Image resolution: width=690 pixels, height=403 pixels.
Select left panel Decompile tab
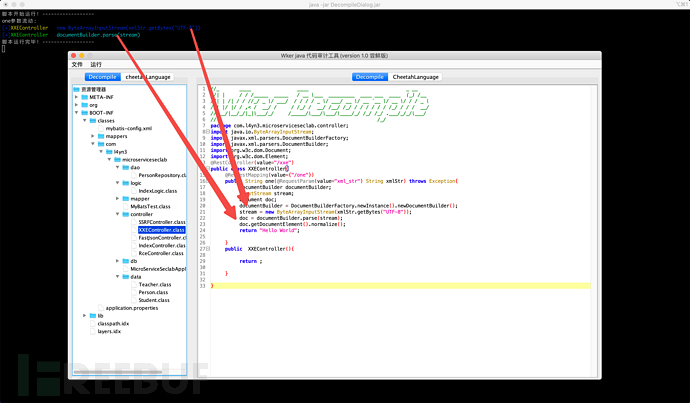pyautogui.click(x=102, y=77)
